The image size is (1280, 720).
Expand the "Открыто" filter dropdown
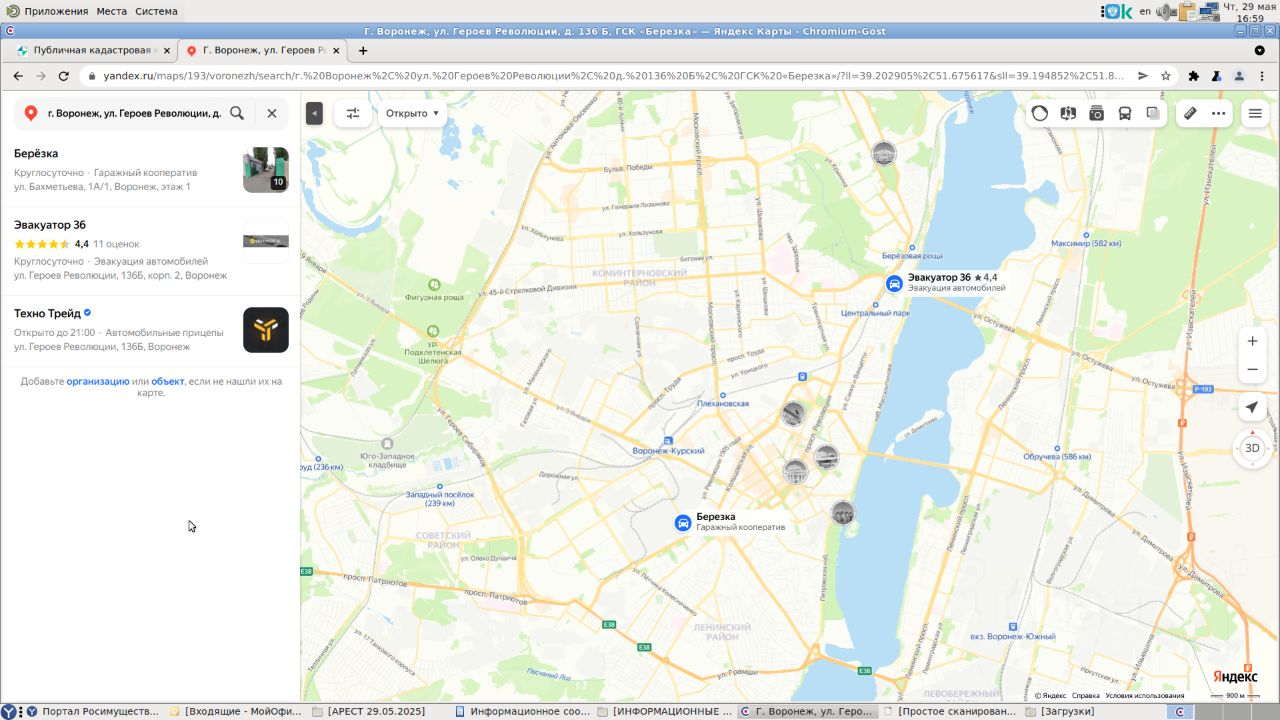[x=412, y=113]
